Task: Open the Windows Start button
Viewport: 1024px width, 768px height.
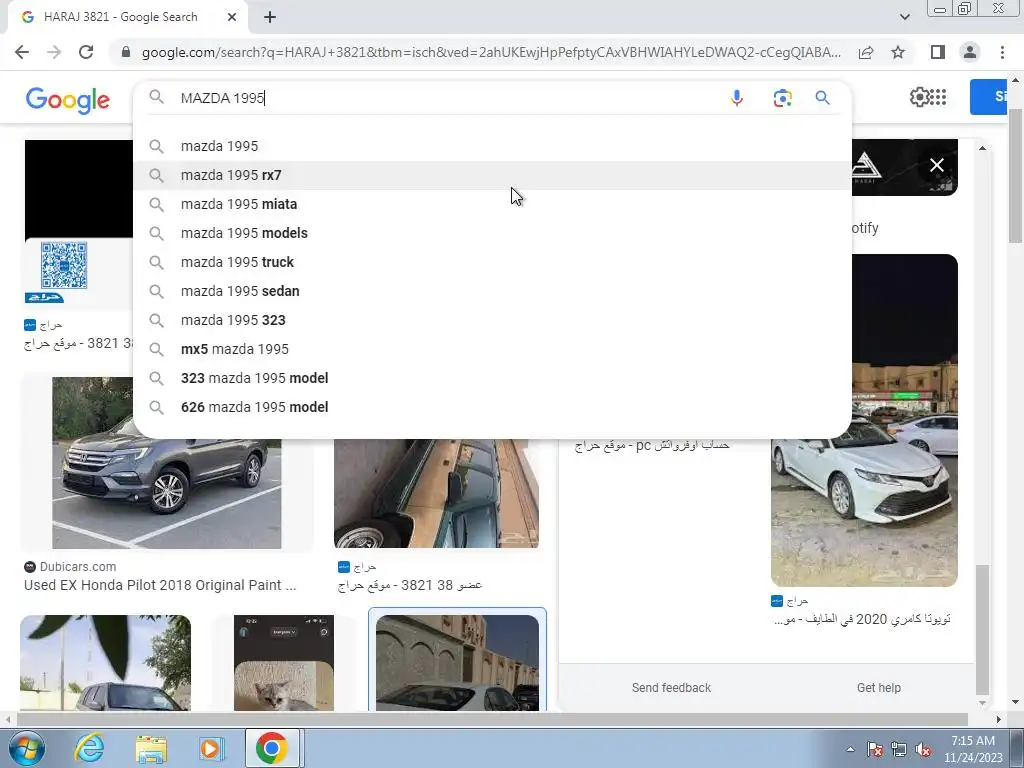Action: click(x=27, y=748)
